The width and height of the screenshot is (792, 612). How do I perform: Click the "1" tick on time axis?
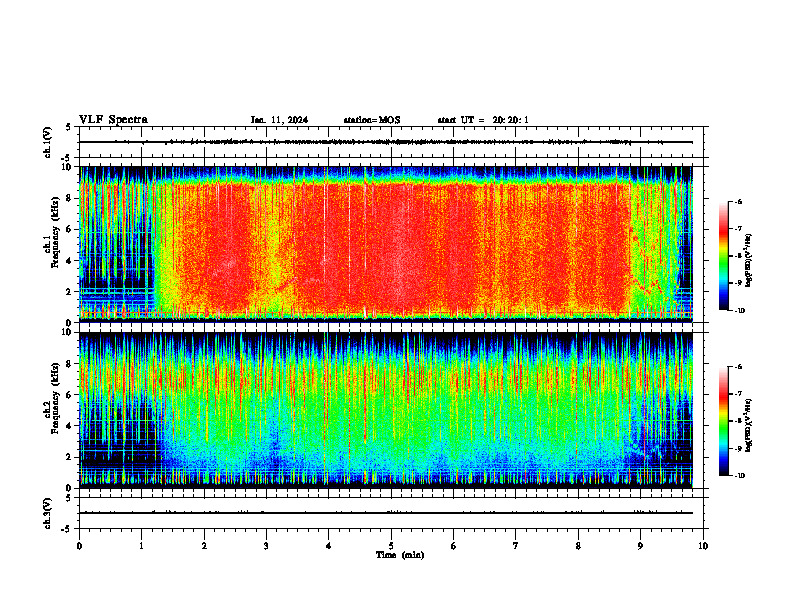(141, 546)
